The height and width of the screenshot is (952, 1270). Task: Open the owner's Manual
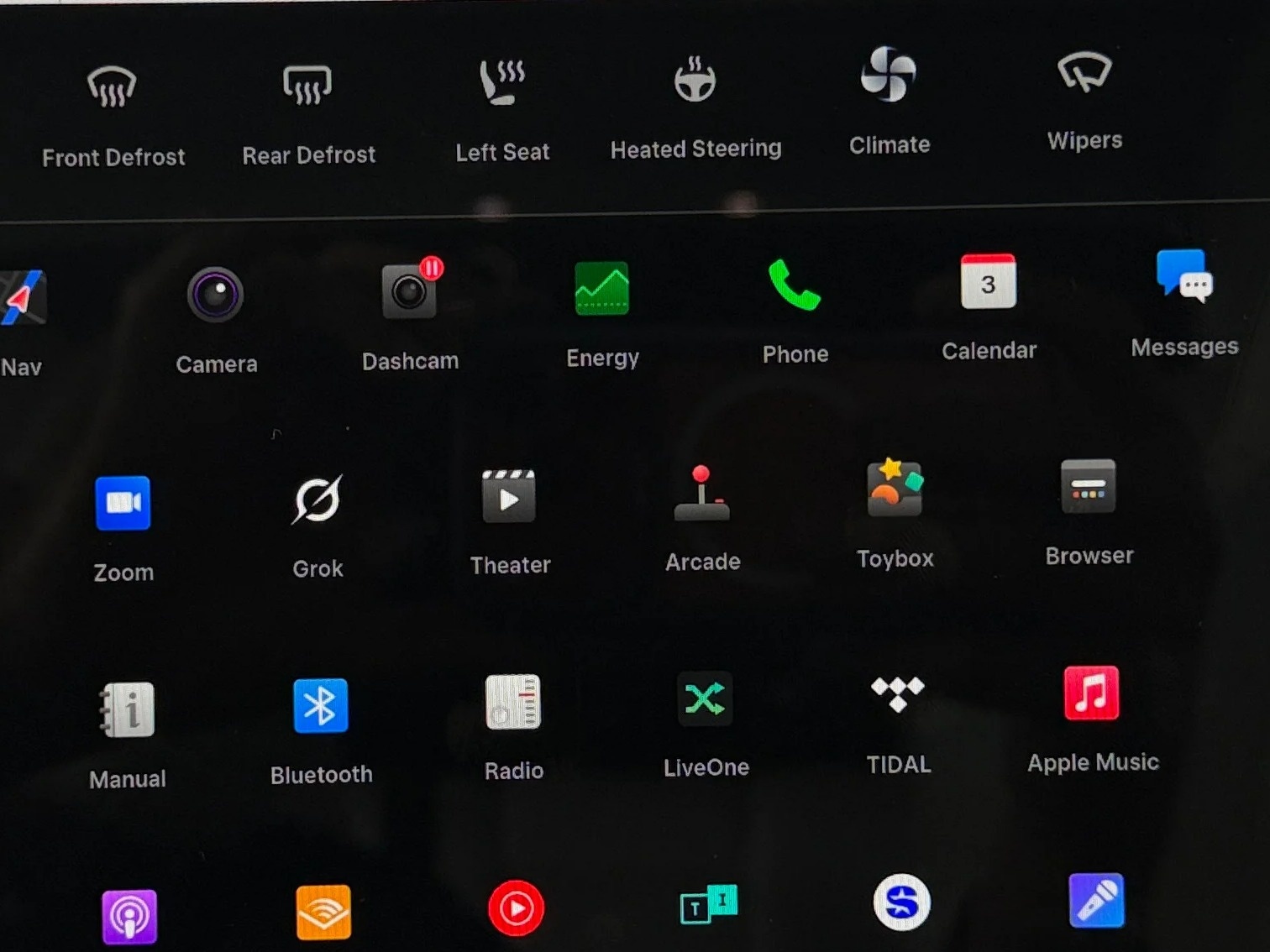click(127, 709)
